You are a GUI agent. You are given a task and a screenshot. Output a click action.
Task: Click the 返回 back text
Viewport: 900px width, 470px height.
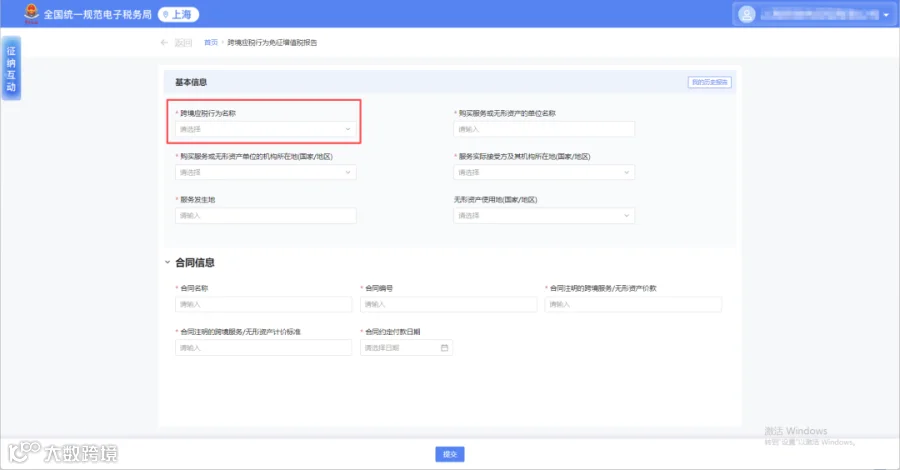[183, 42]
